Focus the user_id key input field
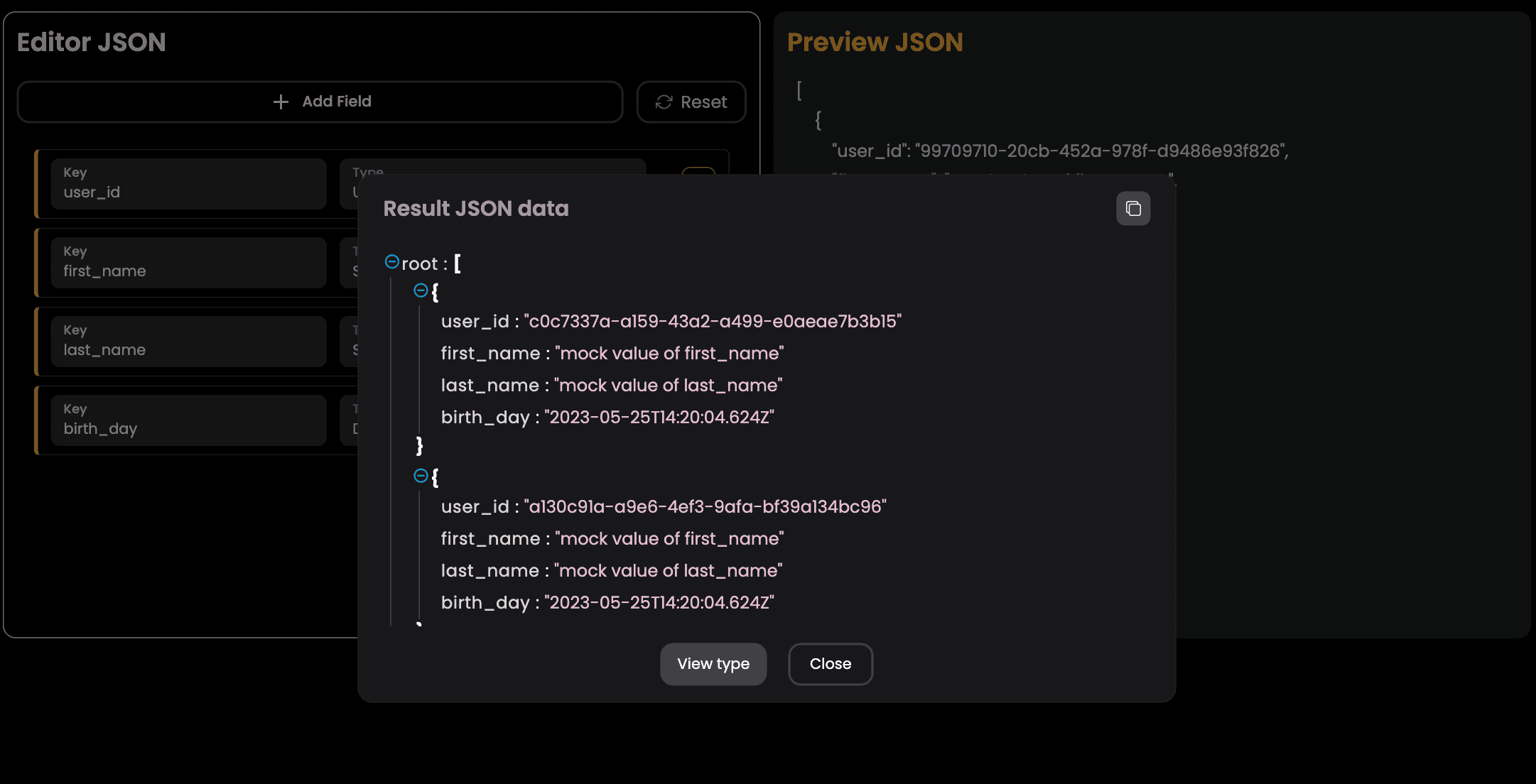The height and width of the screenshot is (784, 1536). point(188,184)
